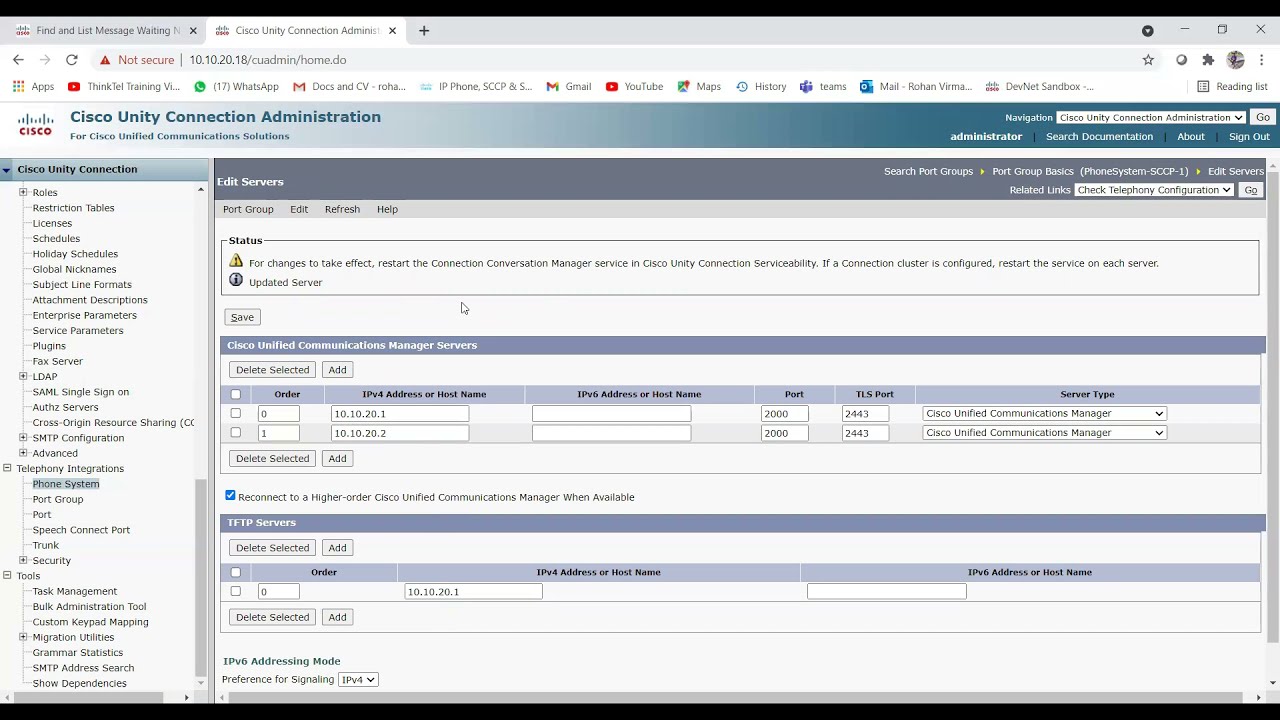The image size is (1280, 720).
Task: Open the browser extensions puzzle icon
Action: point(1208,60)
